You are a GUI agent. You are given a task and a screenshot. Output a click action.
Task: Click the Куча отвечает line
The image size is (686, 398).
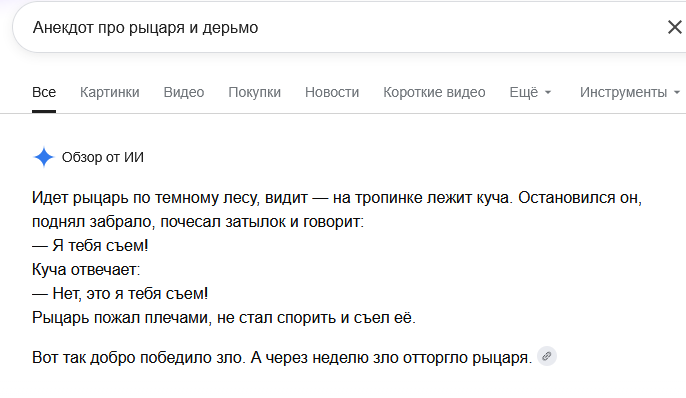pyautogui.click(x=86, y=269)
